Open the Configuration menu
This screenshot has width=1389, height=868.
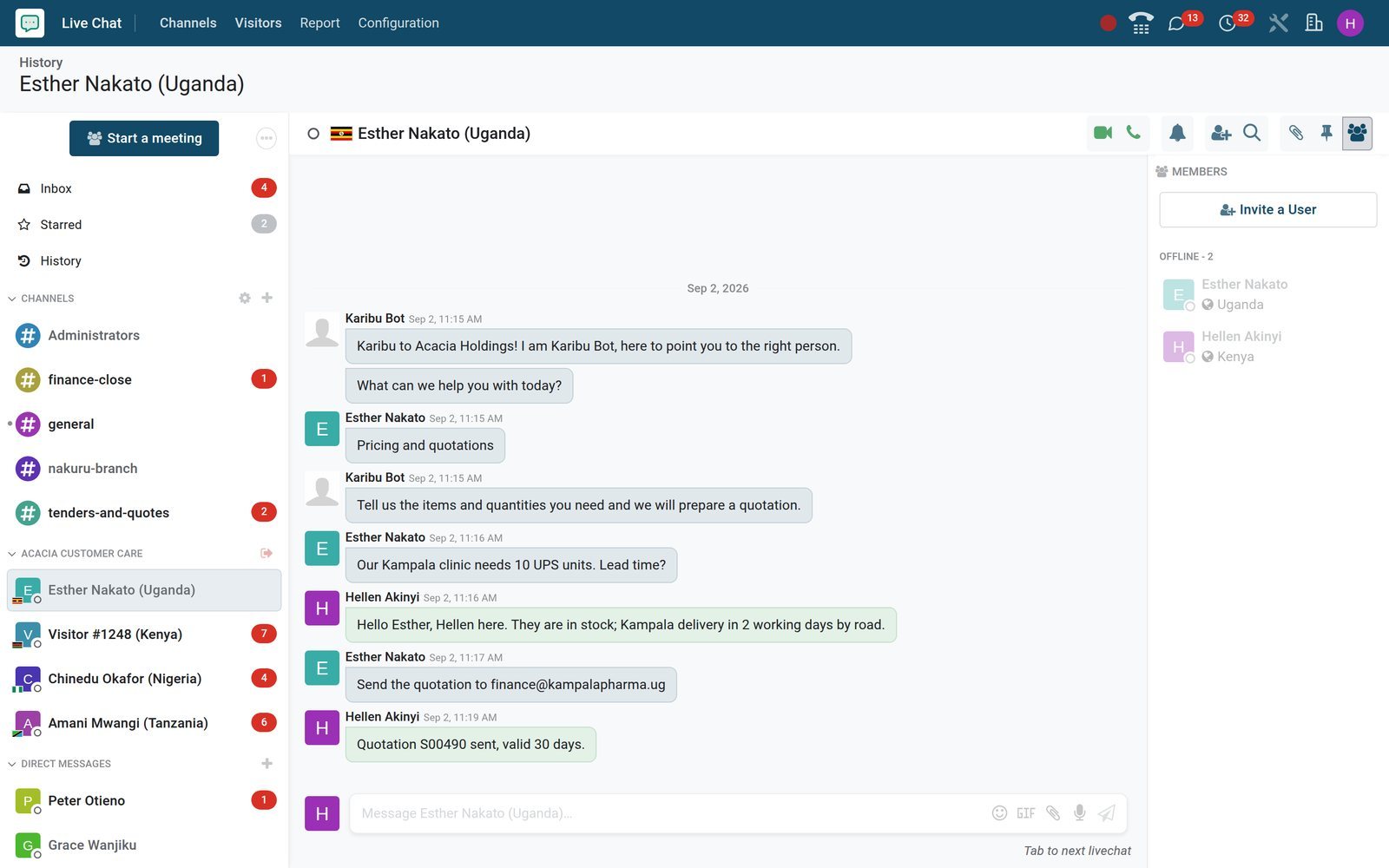point(398,23)
